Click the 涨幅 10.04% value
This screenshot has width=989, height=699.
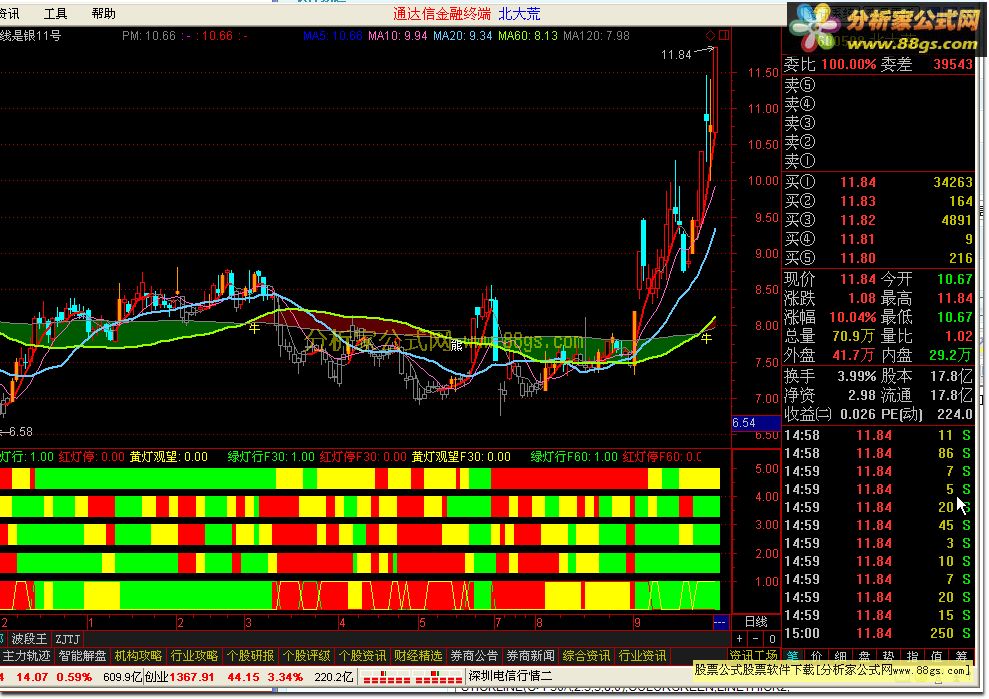(853, 317)
